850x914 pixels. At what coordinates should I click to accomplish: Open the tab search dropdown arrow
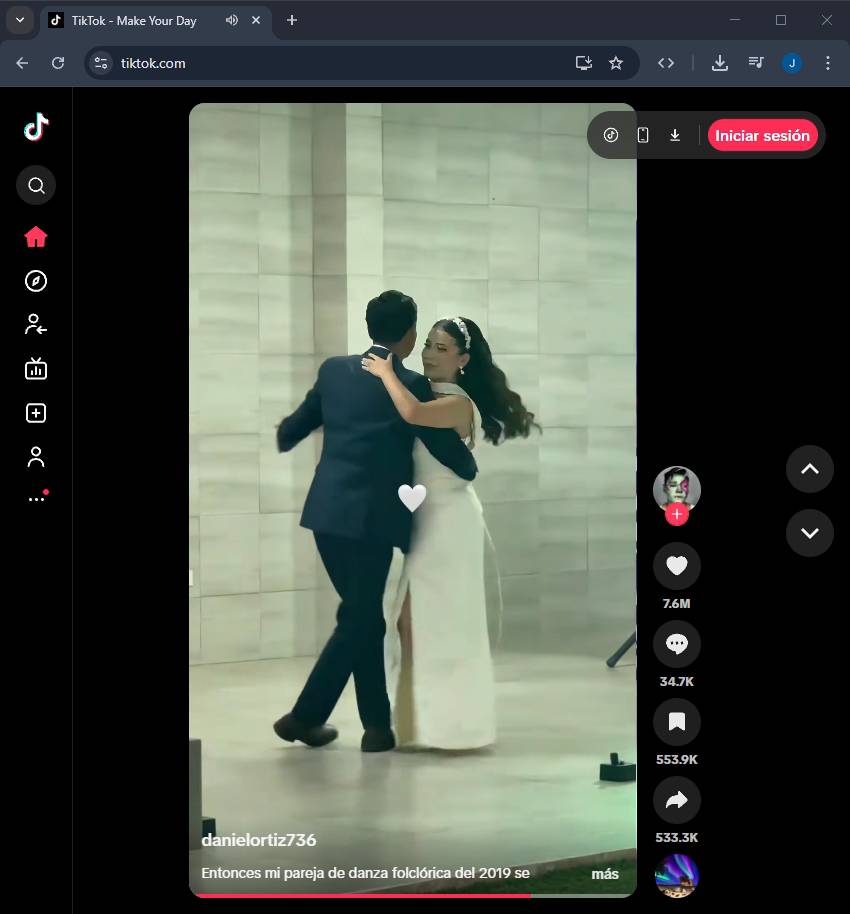(x=20, y=20)
